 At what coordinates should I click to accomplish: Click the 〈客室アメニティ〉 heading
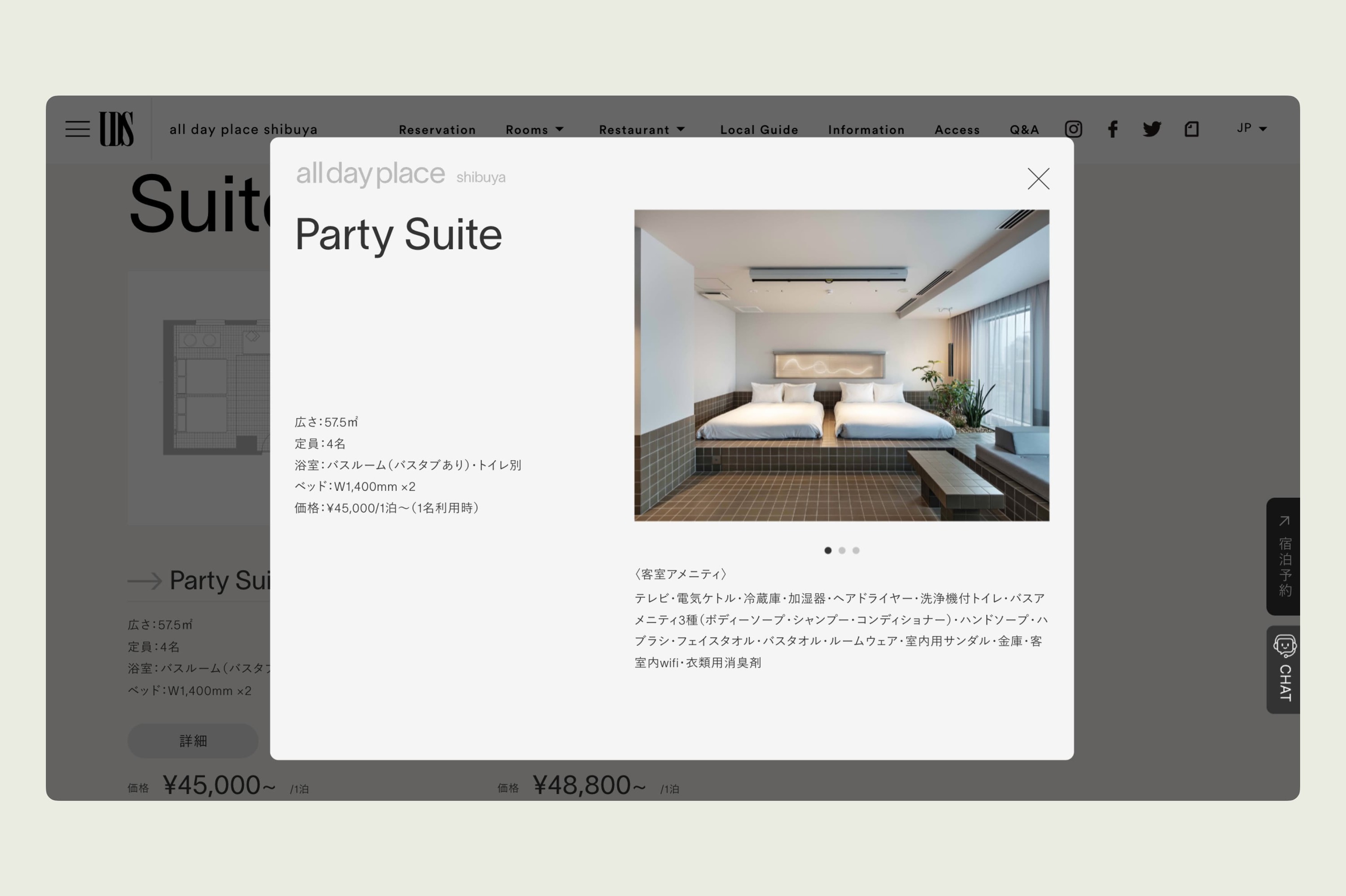coord(680,574)
